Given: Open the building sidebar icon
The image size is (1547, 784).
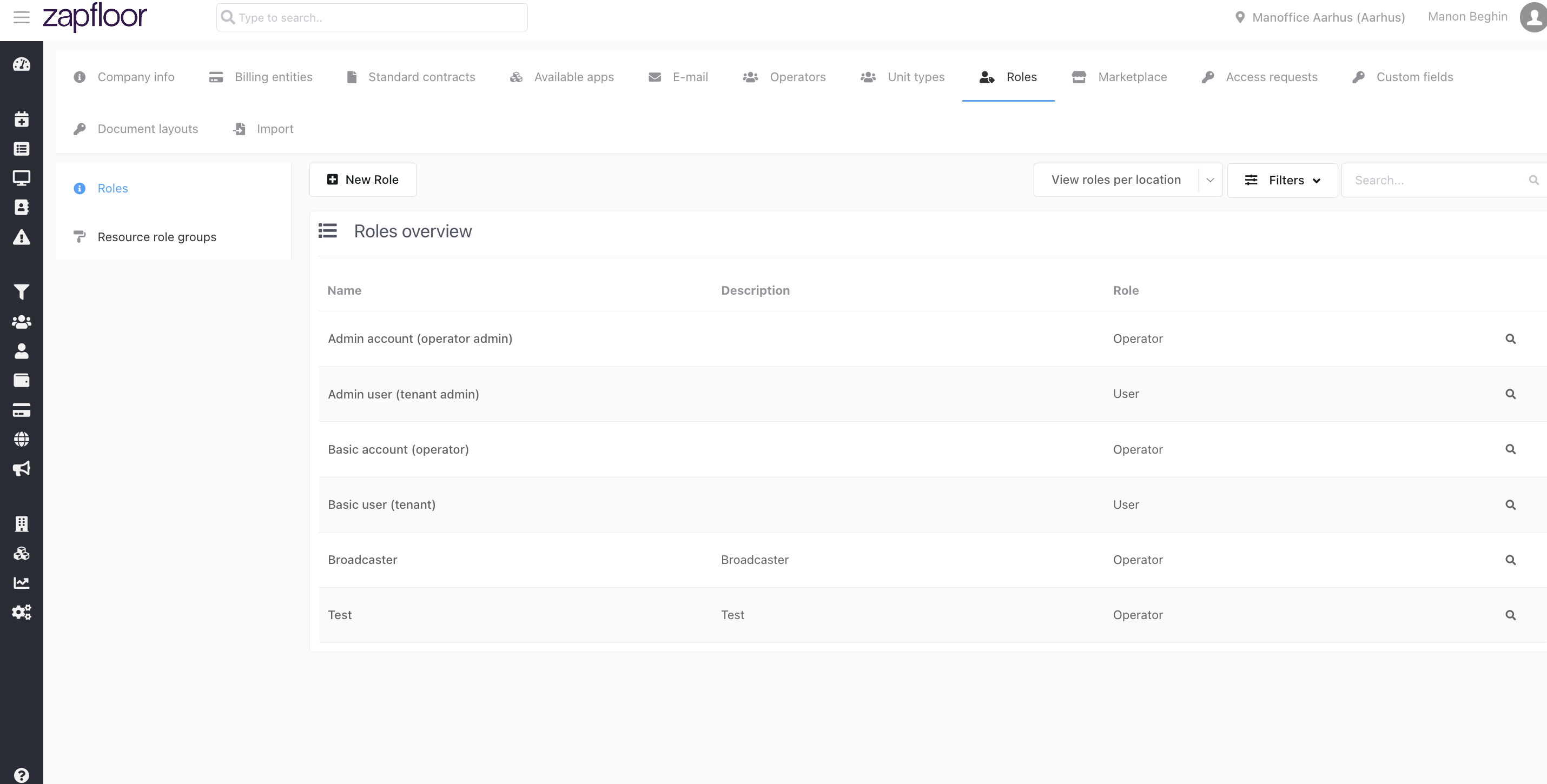Looking at the screenshot, I should 22,524.
